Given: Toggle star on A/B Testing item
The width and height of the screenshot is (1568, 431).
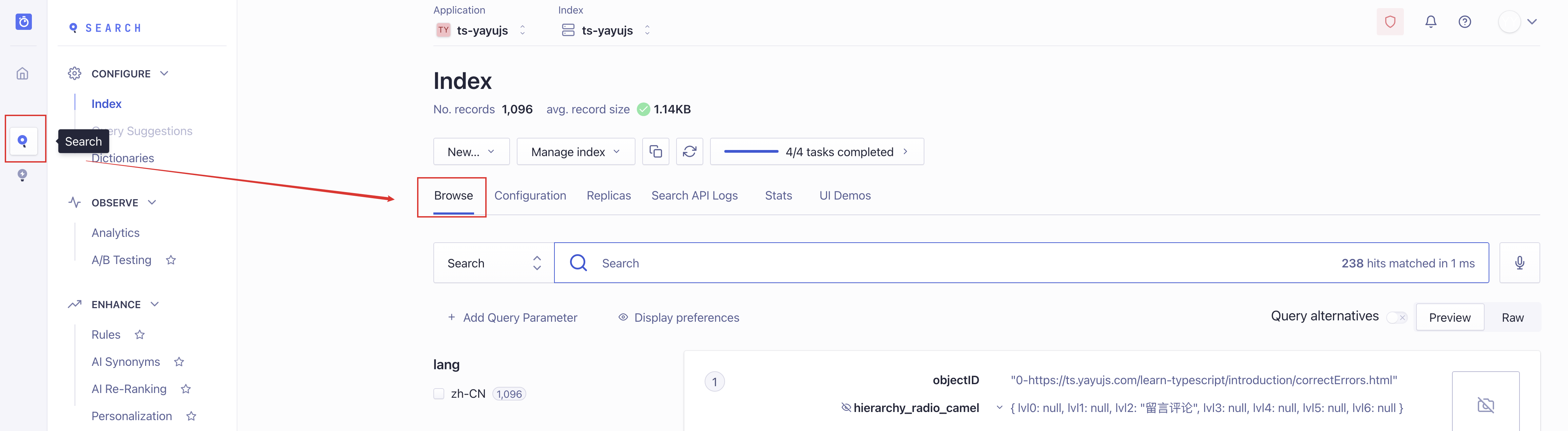Looking at the screenshot, I should tap(171, 260).
